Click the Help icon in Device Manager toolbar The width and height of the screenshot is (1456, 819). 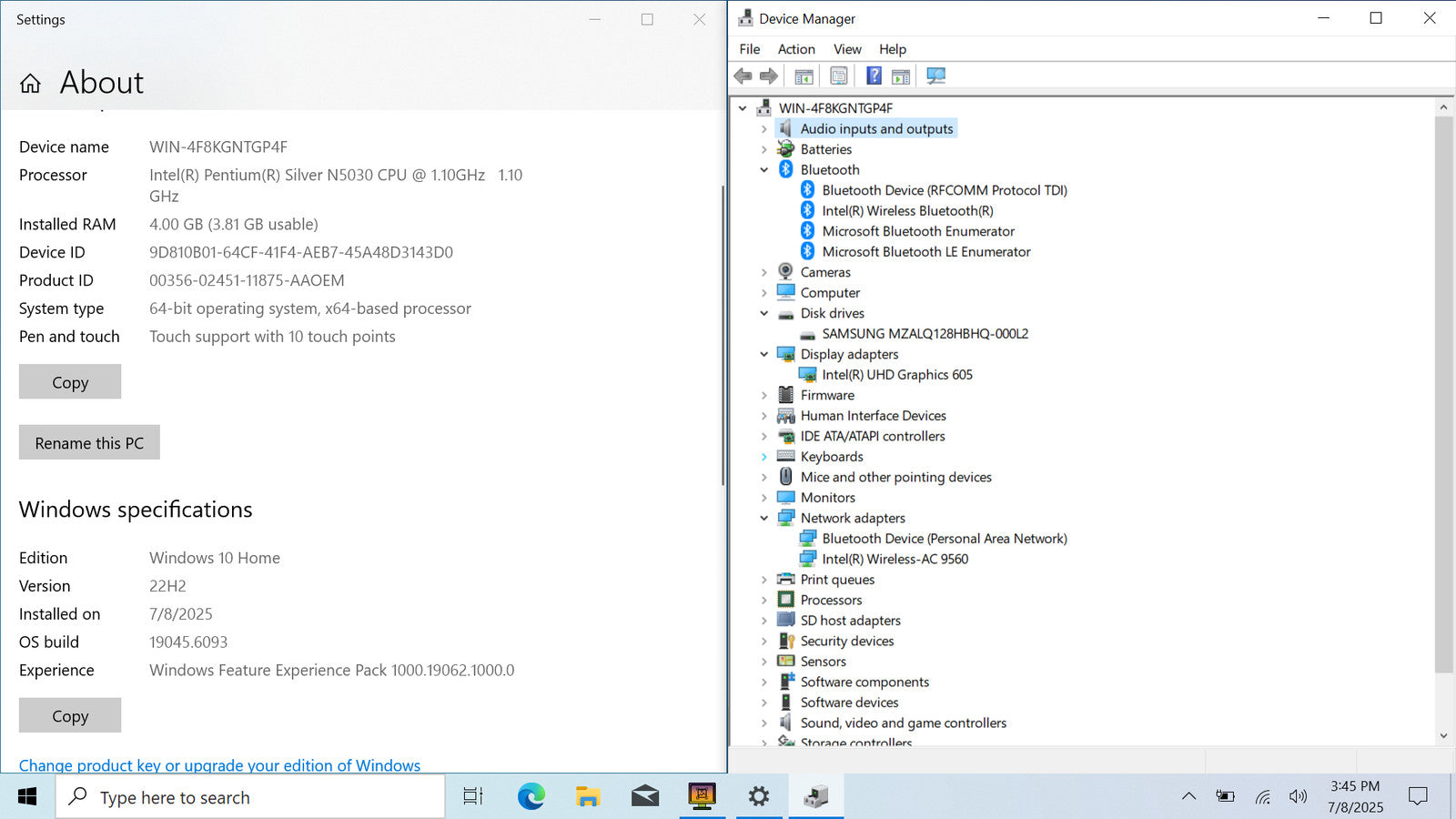coord(873,76)
